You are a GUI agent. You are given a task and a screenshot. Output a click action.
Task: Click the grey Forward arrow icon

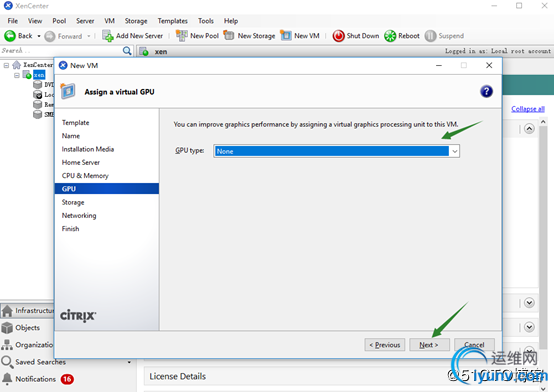click(x=50, y=36)
